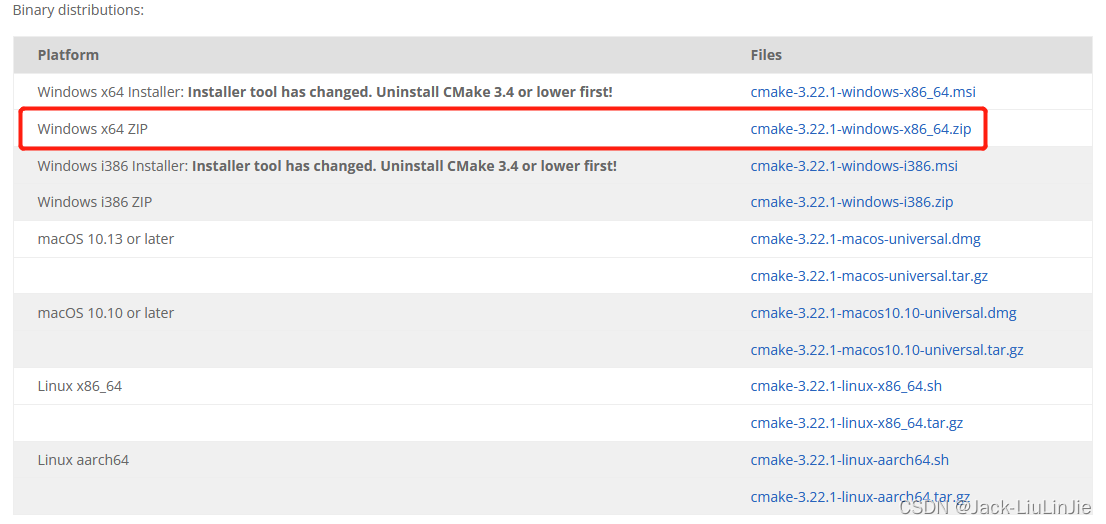Click the Windows x64 Installer row text
Viewport: 1106px width, 524px height.
(324, 92)
